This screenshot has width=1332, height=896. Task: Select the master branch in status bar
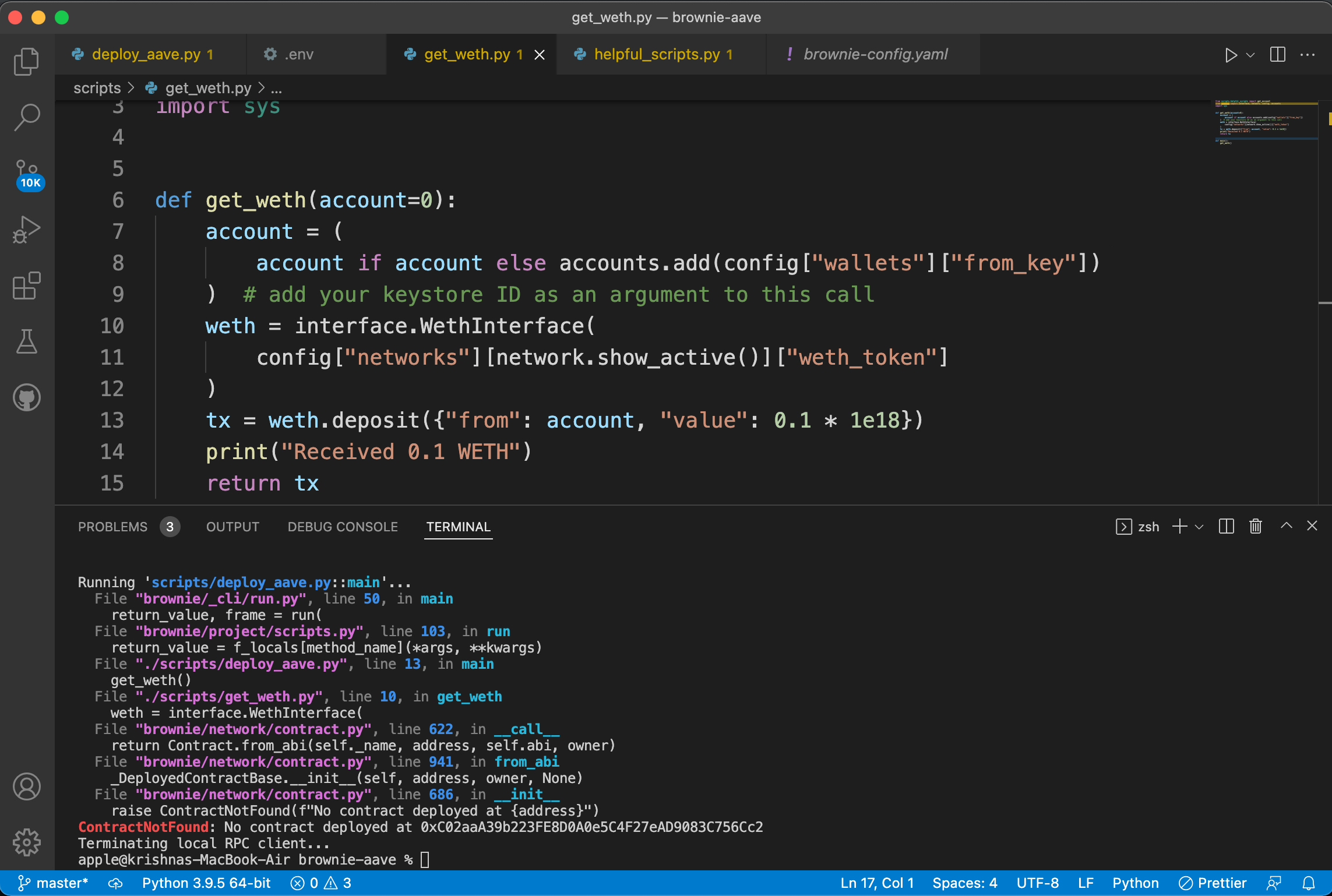tap(54, 883)
